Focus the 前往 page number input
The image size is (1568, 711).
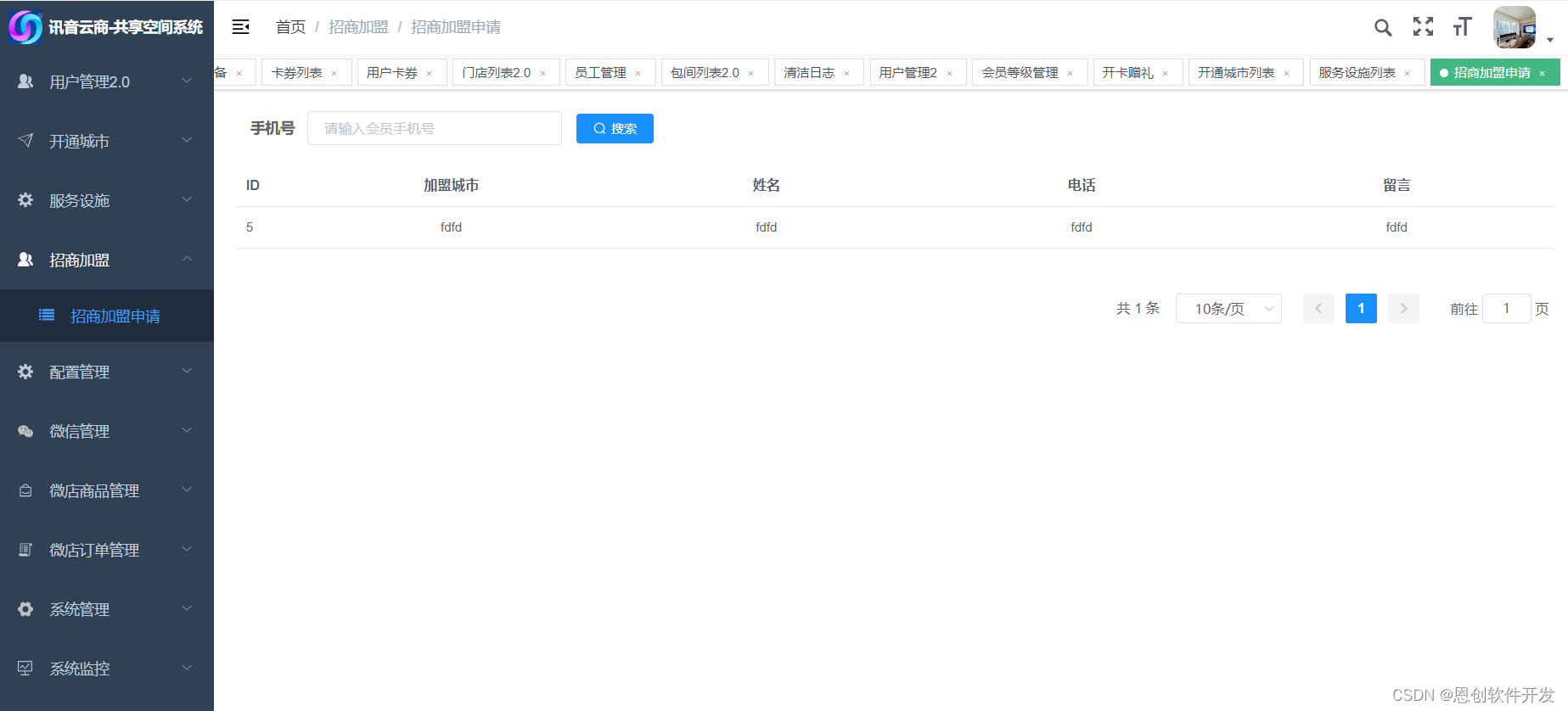[1506, 309]
